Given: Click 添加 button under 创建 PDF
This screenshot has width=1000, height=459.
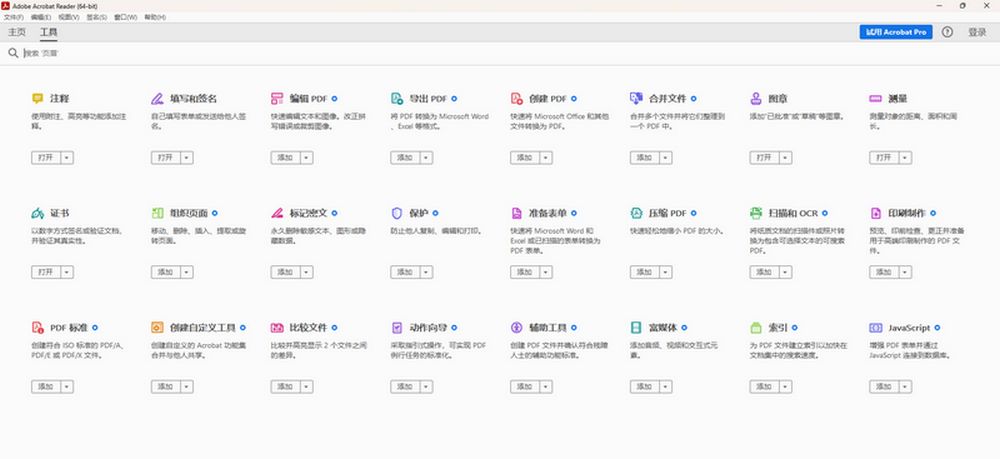Looking at the screenshot, I should 525,157.
